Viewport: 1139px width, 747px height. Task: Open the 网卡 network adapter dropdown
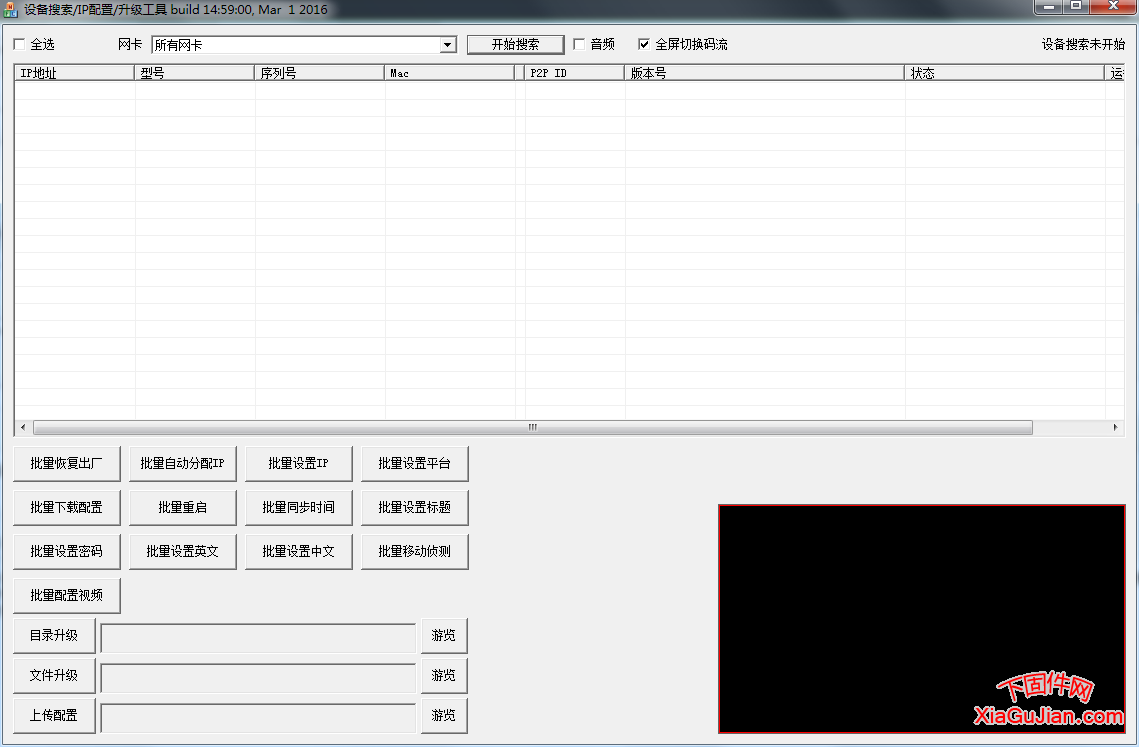tap(448, 45)
